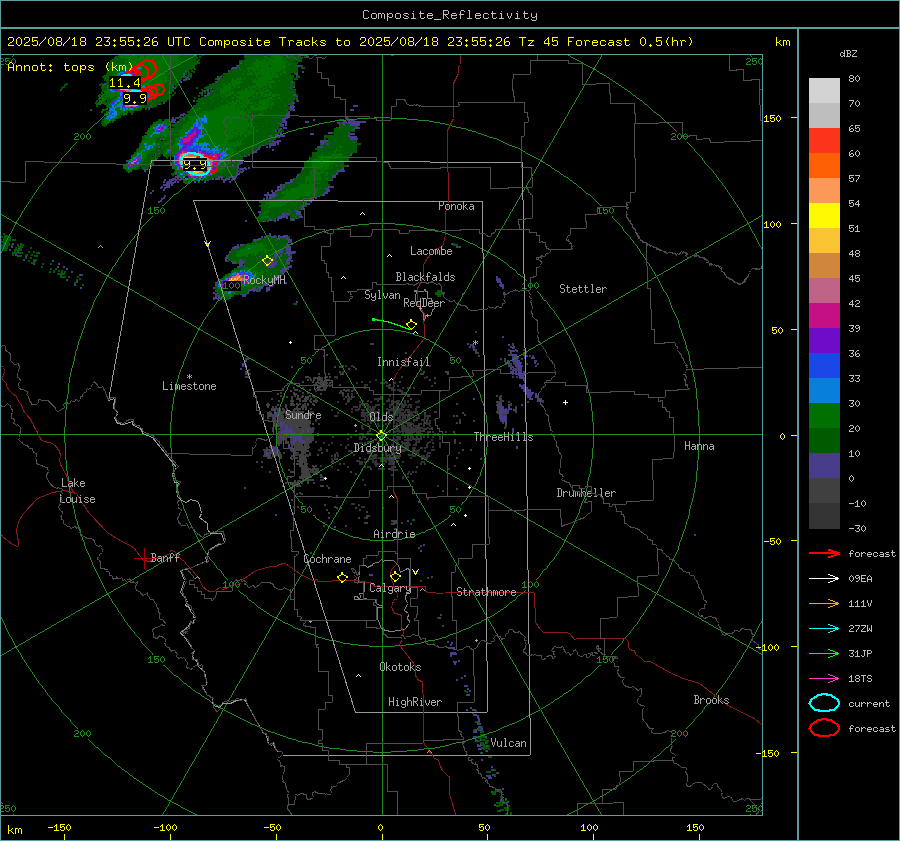Click the ThreeHills label
Viewport: 900px width, 841px height.
pos(503,437)
